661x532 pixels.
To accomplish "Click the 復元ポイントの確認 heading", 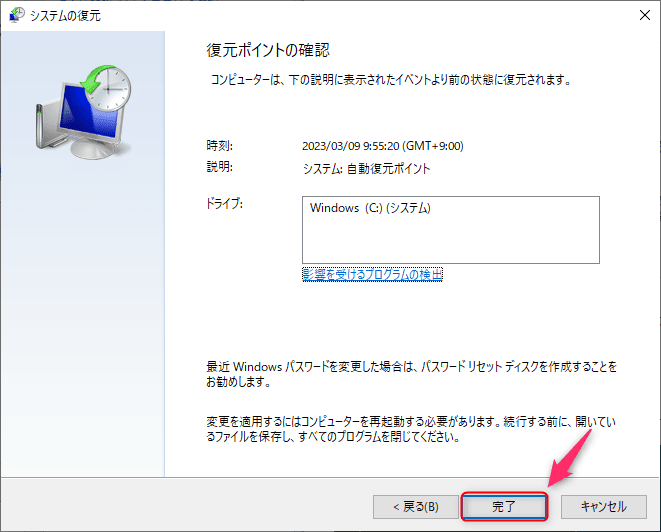I will click(x=268, y=50).
